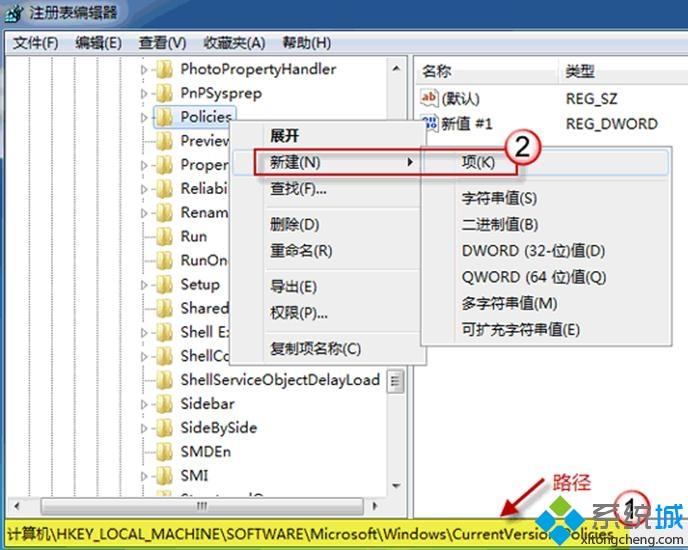
Task: Select the (默认) value name
Action: [x=461, y=99]
